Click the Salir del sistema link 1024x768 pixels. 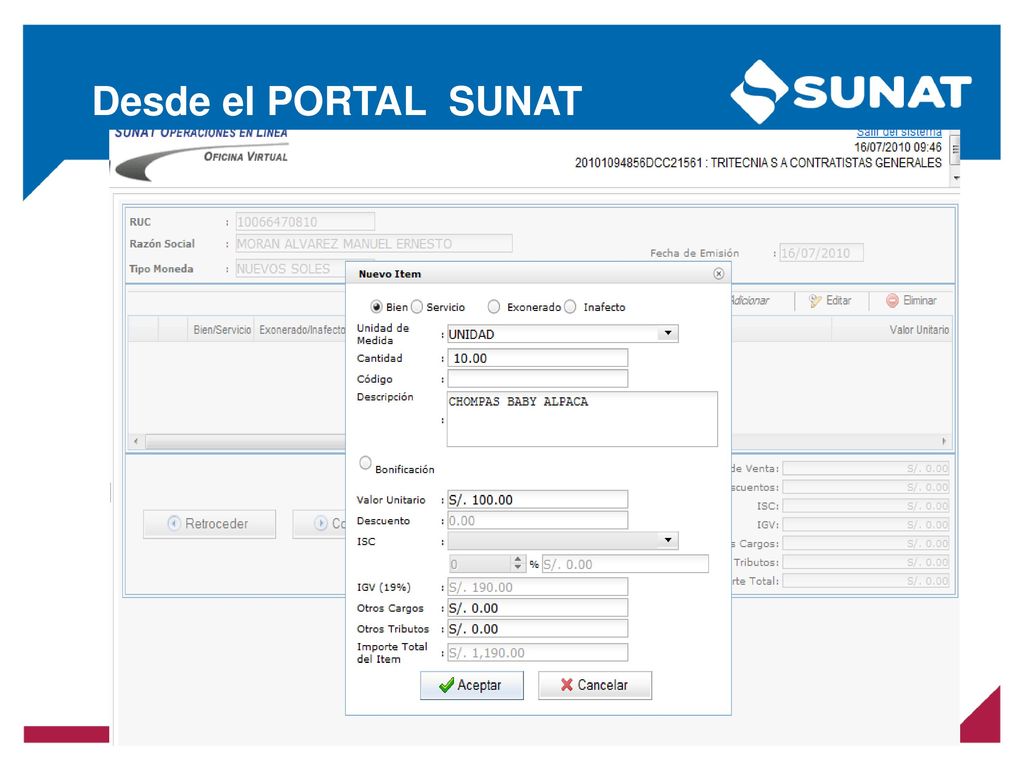[899, 133]
